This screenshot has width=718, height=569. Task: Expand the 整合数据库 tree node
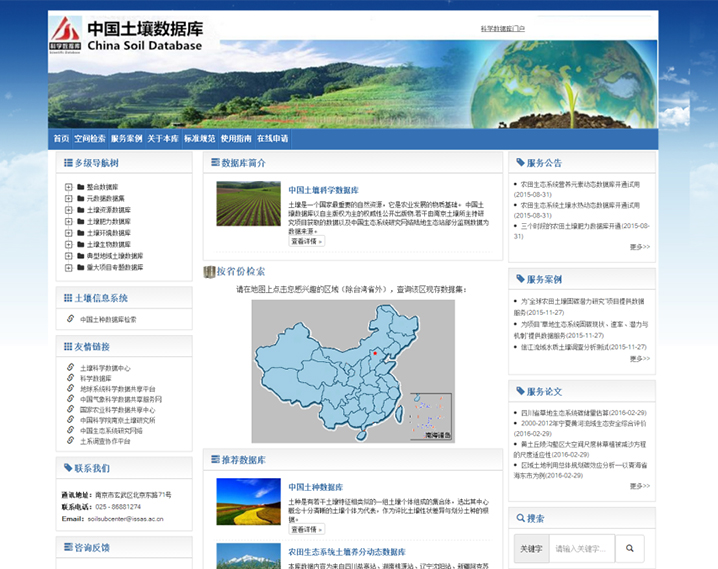pyautogui.click(x=69, y=187)
